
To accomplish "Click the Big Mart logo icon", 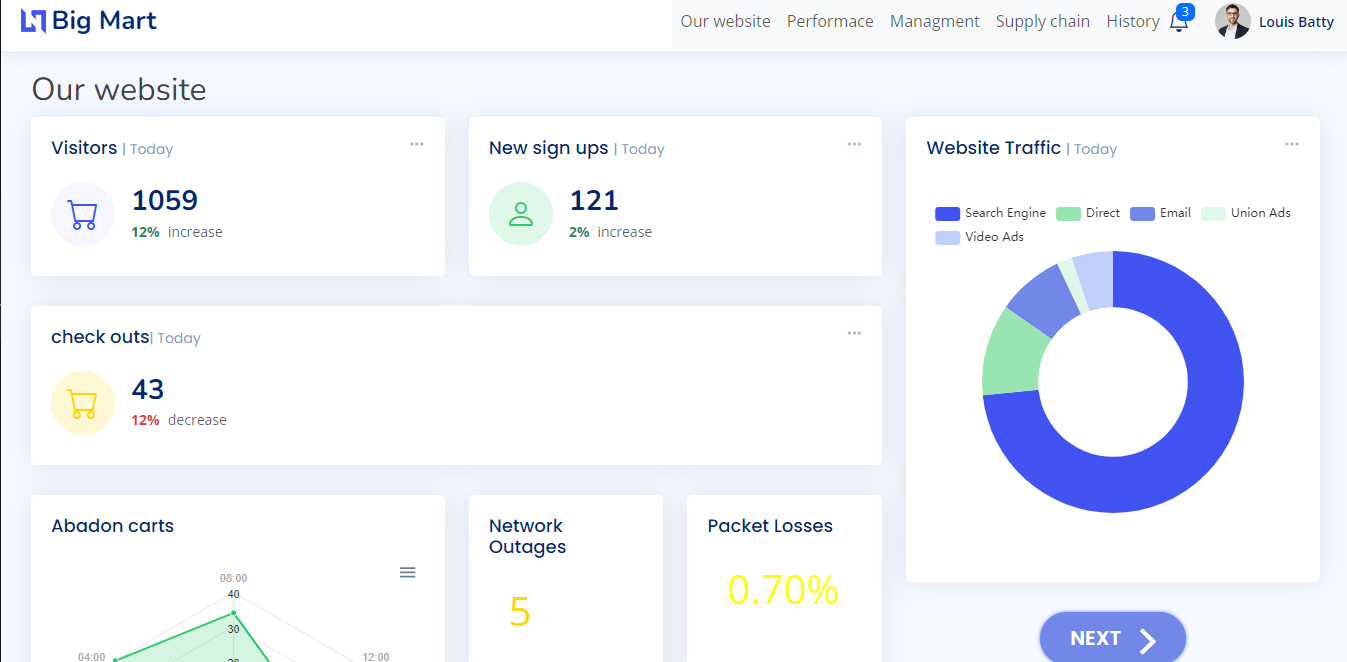I will (x=34, y=21).
